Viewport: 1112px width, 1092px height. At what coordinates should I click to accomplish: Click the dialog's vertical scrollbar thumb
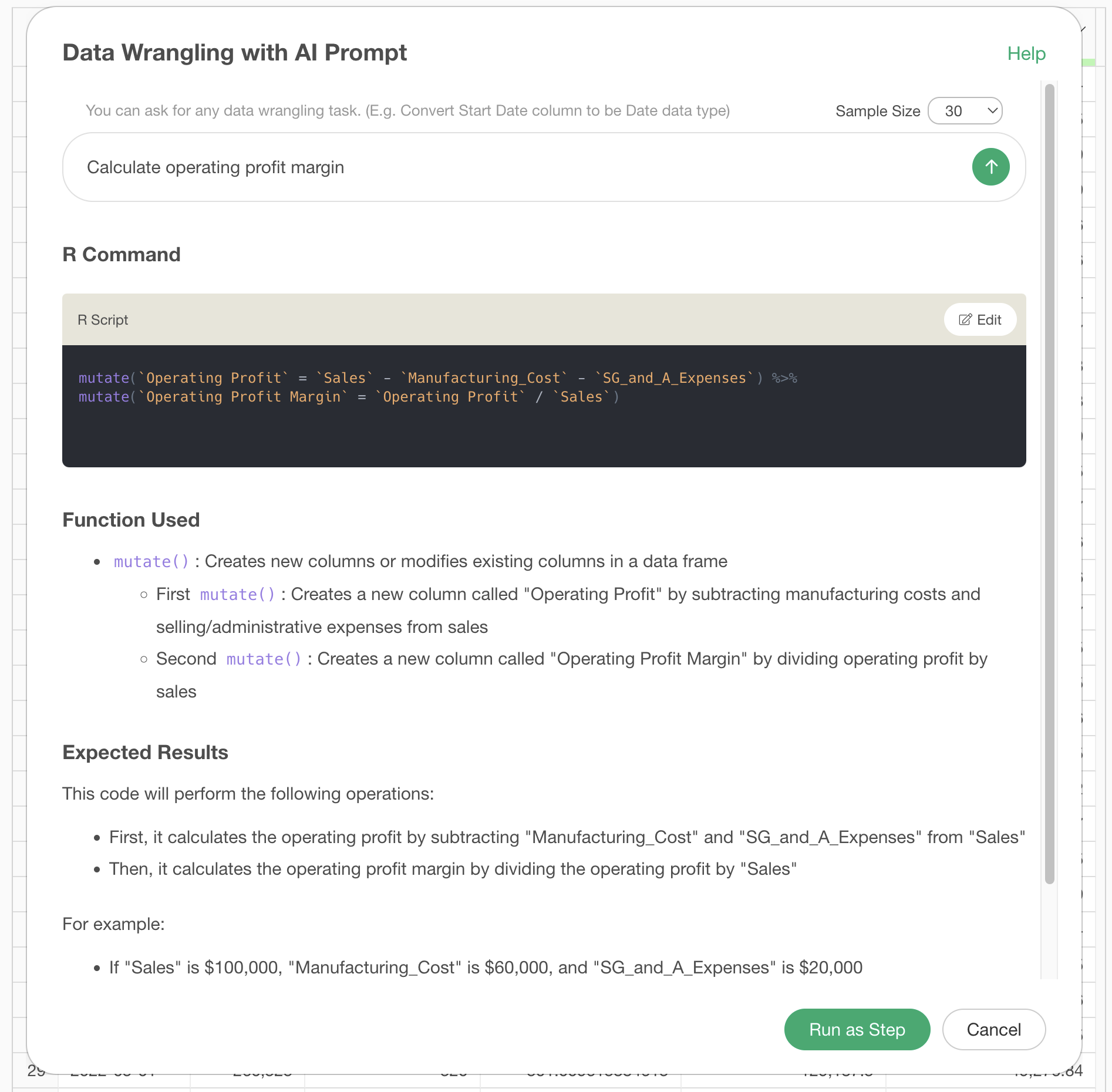click(x=1050, y=483)
